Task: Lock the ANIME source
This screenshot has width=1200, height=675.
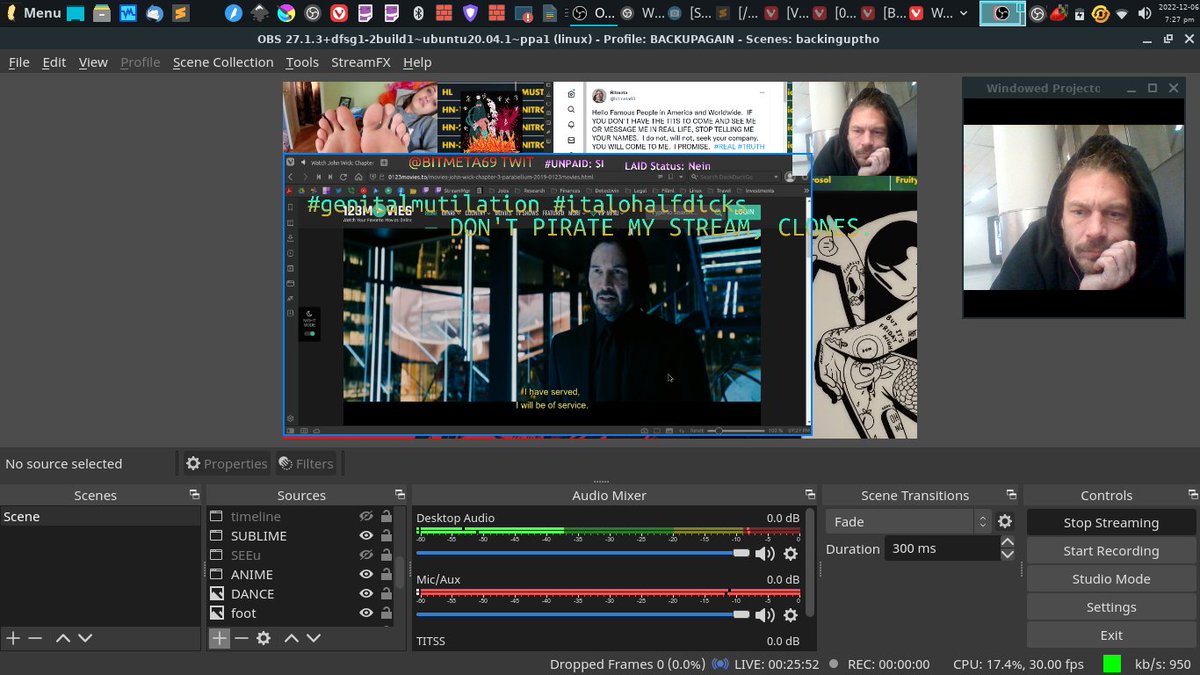Action: [x=386, y=574]
